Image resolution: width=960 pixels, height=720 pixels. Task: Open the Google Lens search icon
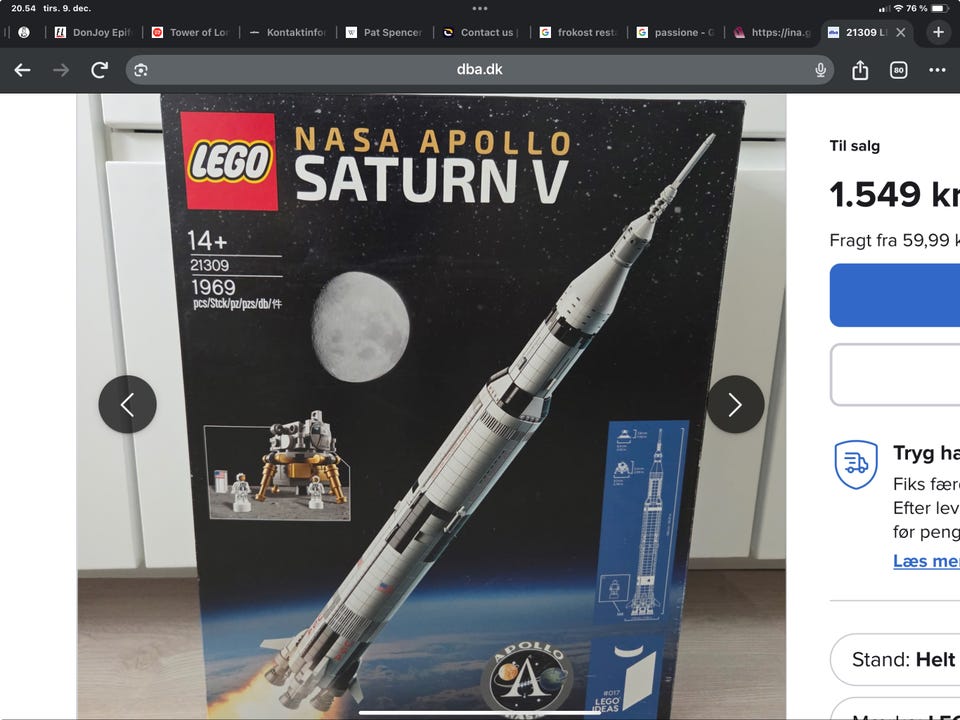pyautogui.click(x=141, y=70)
